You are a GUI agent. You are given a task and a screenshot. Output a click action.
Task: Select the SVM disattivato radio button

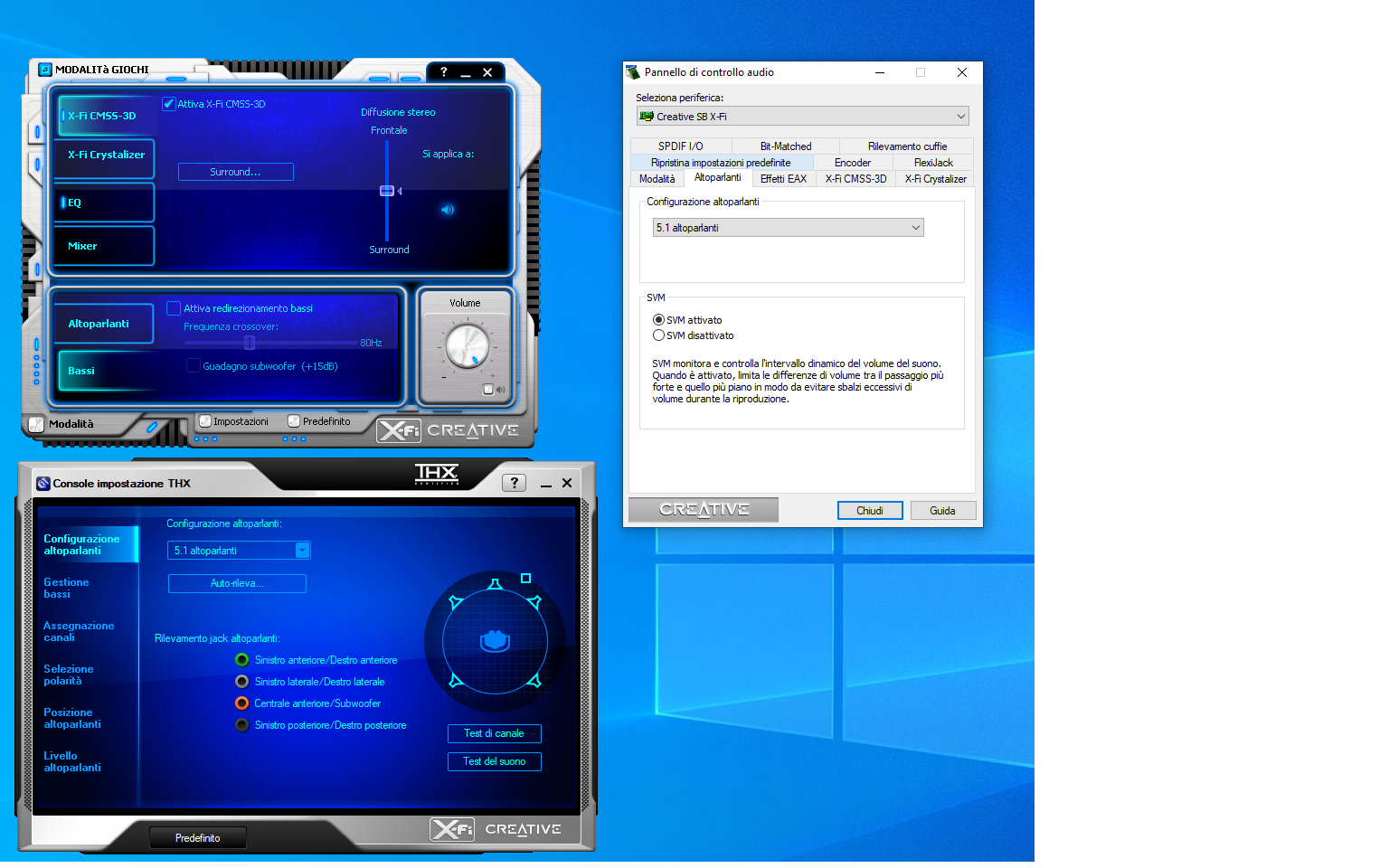point(658,335)
